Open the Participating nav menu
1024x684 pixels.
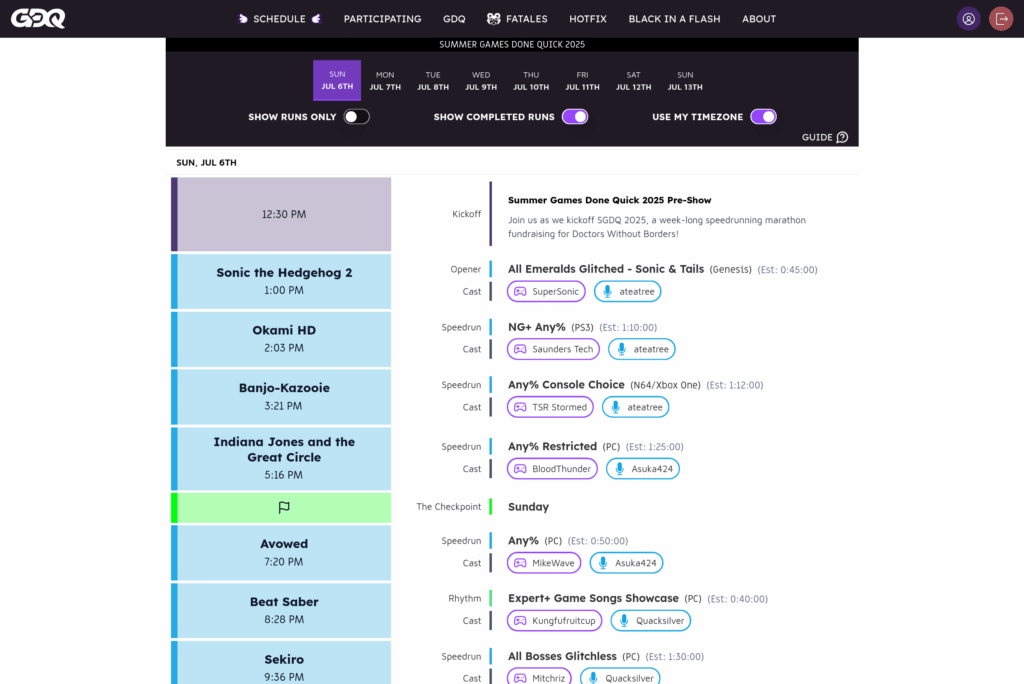[382, 19]
